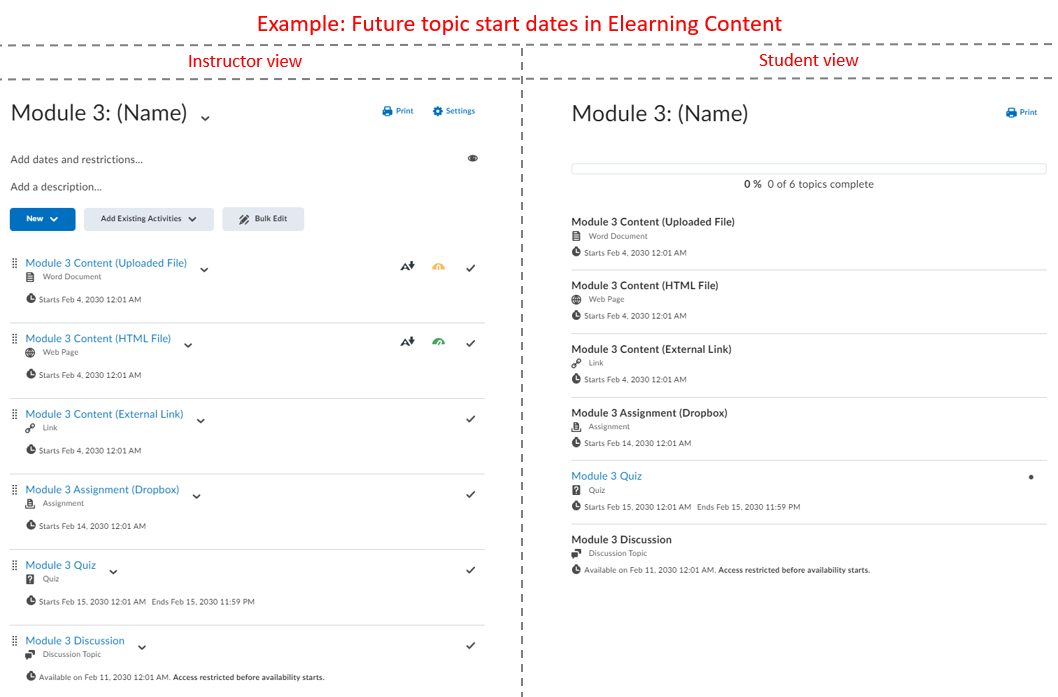Screen dimensions: 1058x697
Task: Open the Add Existing Activities dropdown
Action: [148, 218]
